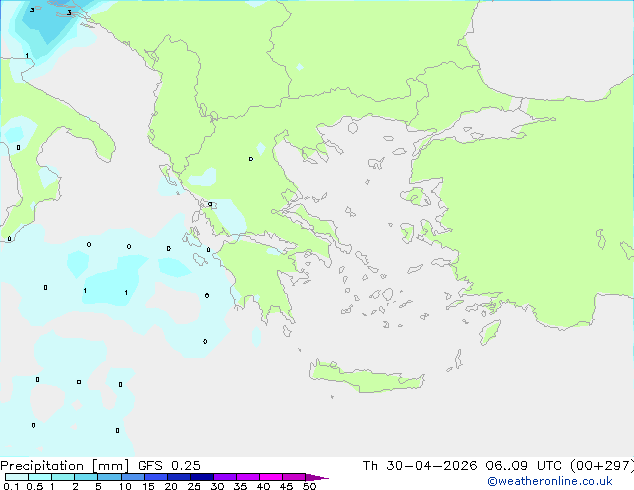Click the 'Precipitation [mm]' title text
This screenshot has width=634, height=490.
(x=65, y=466)
